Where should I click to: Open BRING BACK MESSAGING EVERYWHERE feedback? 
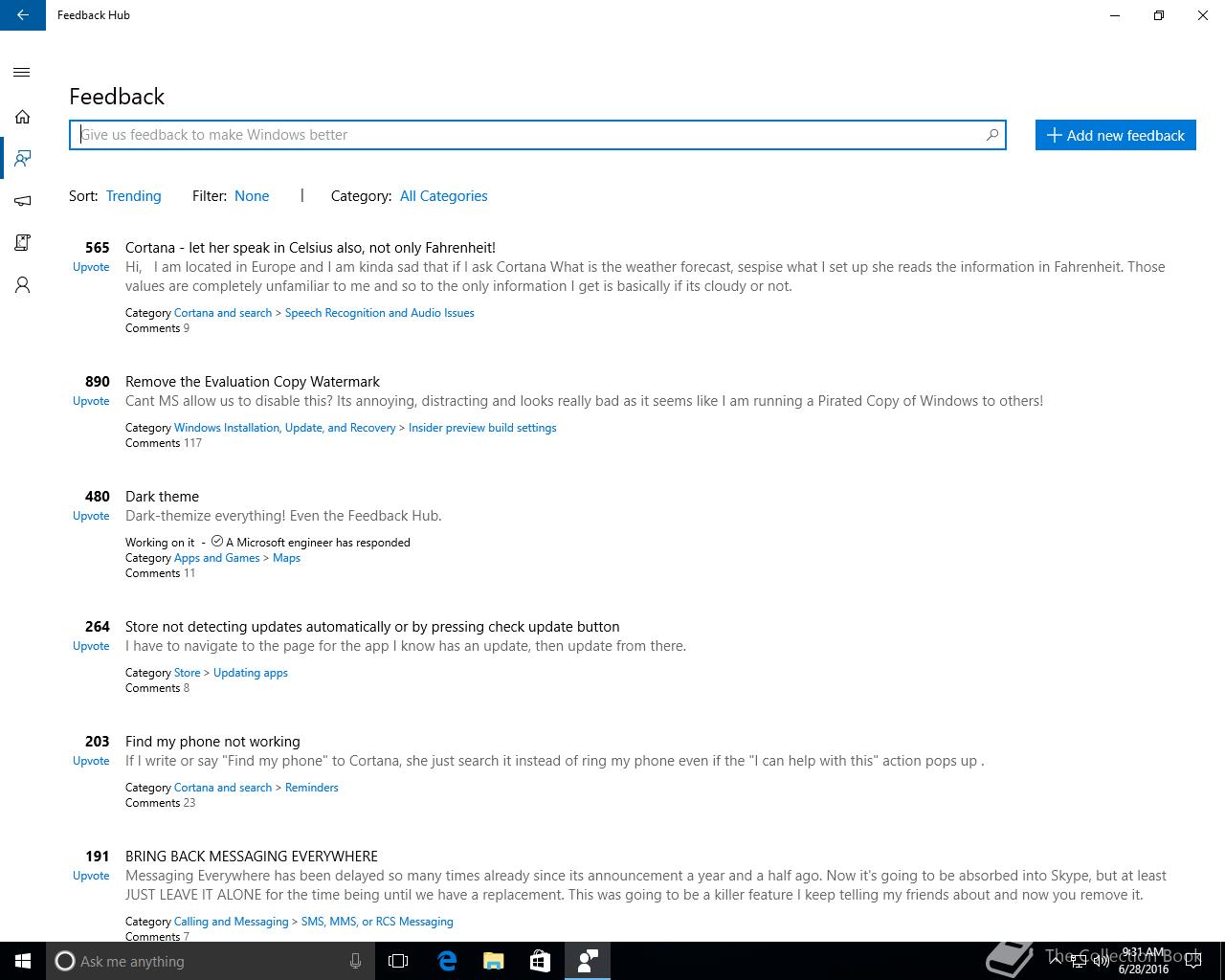(252, 857)
